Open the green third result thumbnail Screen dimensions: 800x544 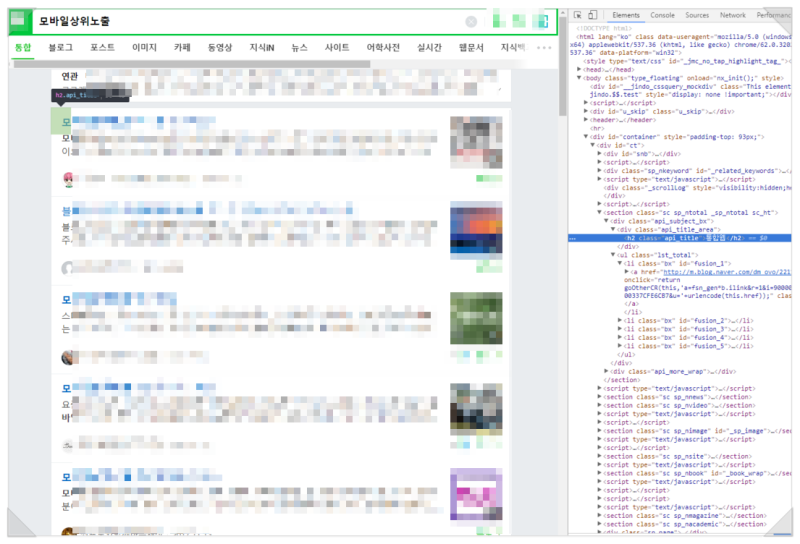click(x=476, y=318)
